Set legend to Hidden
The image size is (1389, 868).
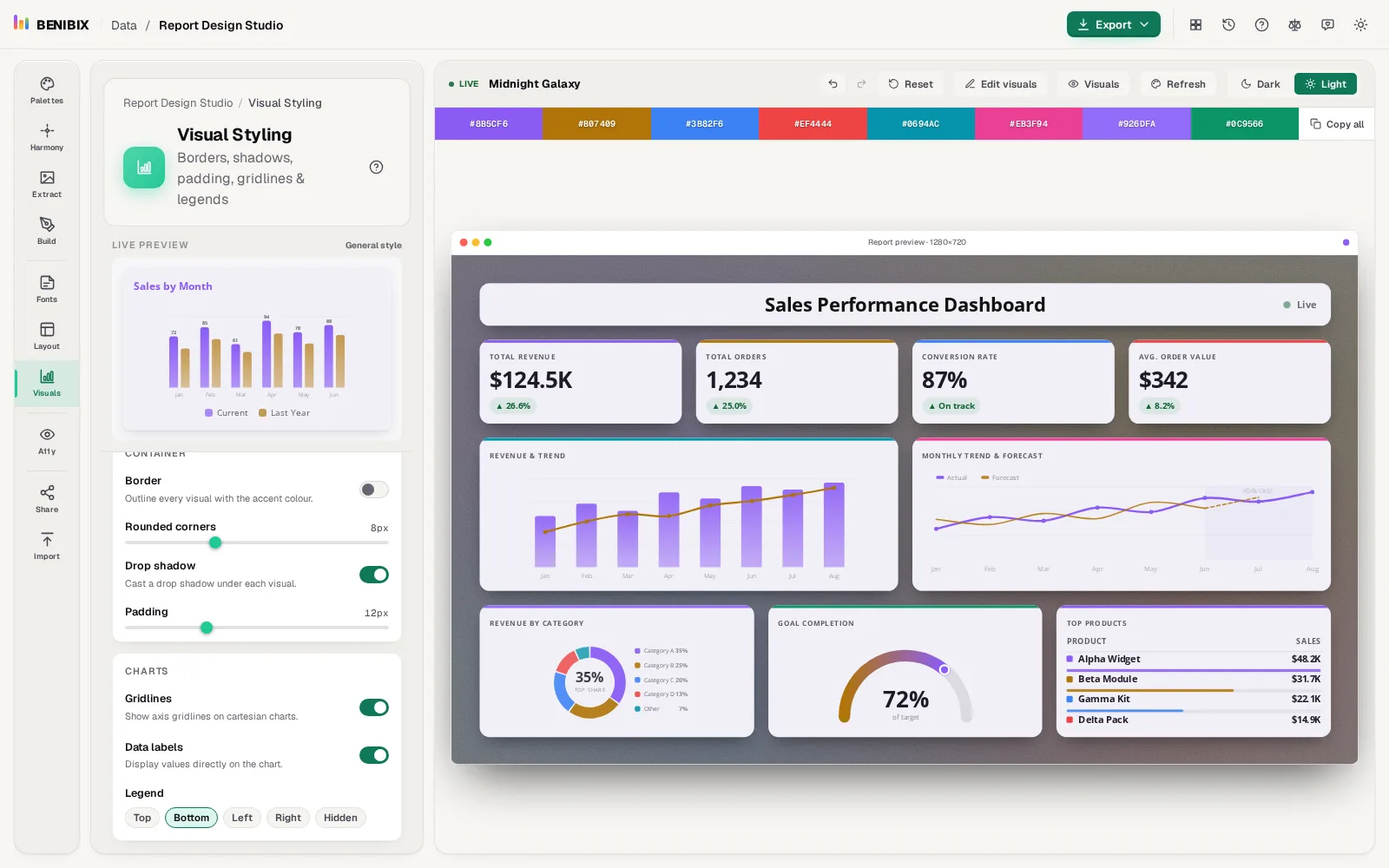coord(340,818)
